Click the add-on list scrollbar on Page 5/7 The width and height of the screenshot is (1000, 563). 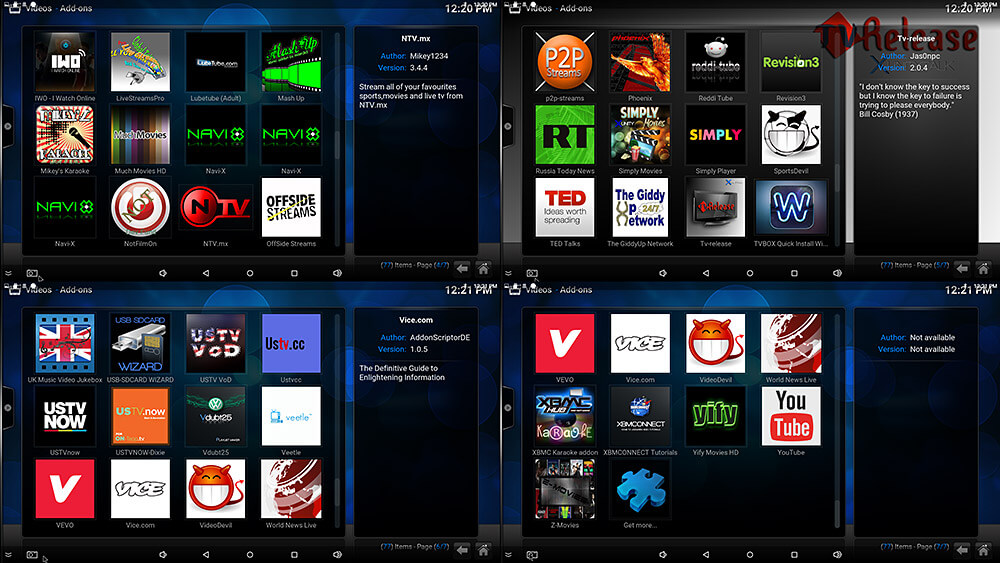837,138
